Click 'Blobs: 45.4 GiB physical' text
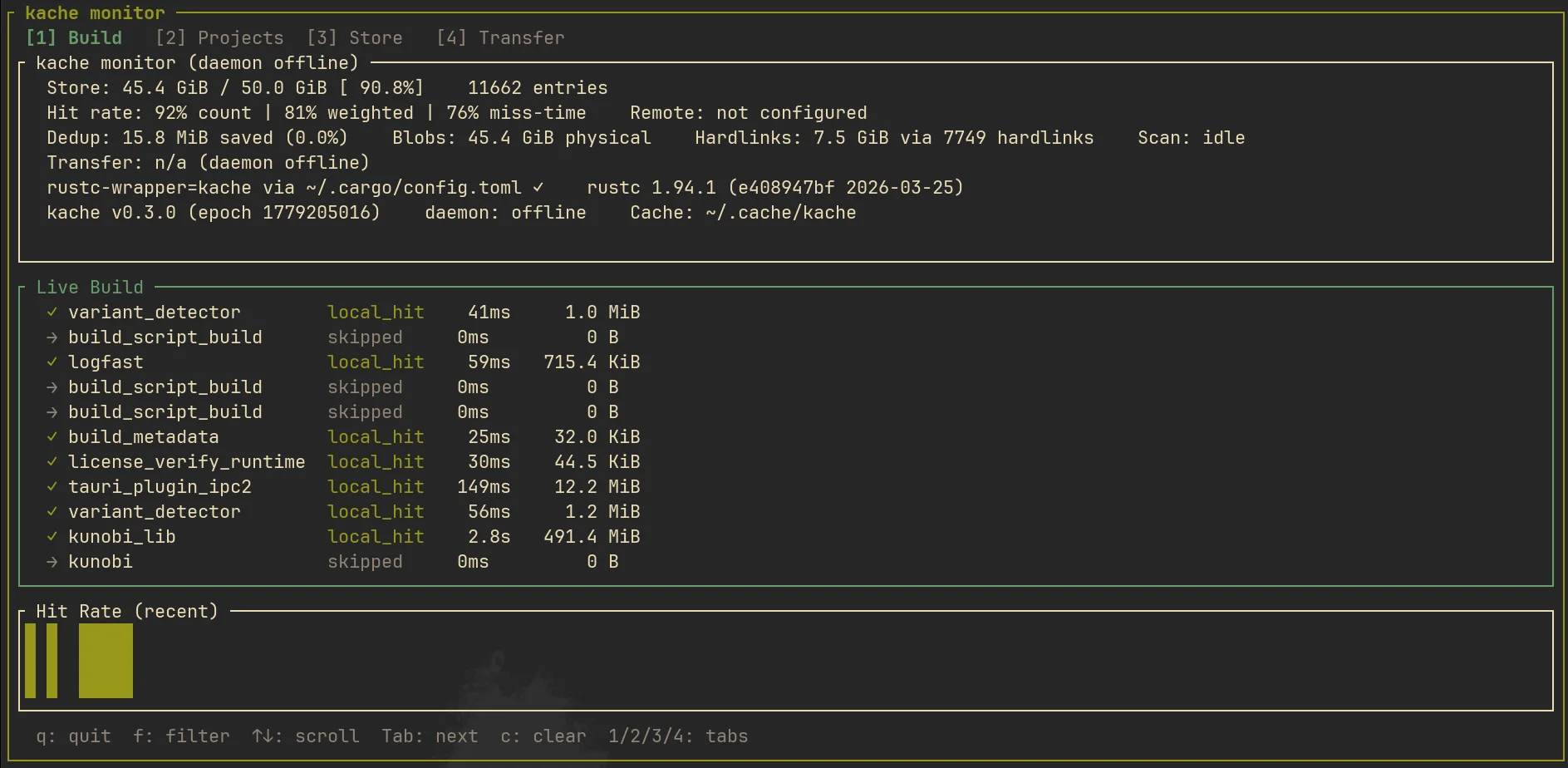This screenshot has height=768, width=1568. pyautogui.click(x=522, y=138)
